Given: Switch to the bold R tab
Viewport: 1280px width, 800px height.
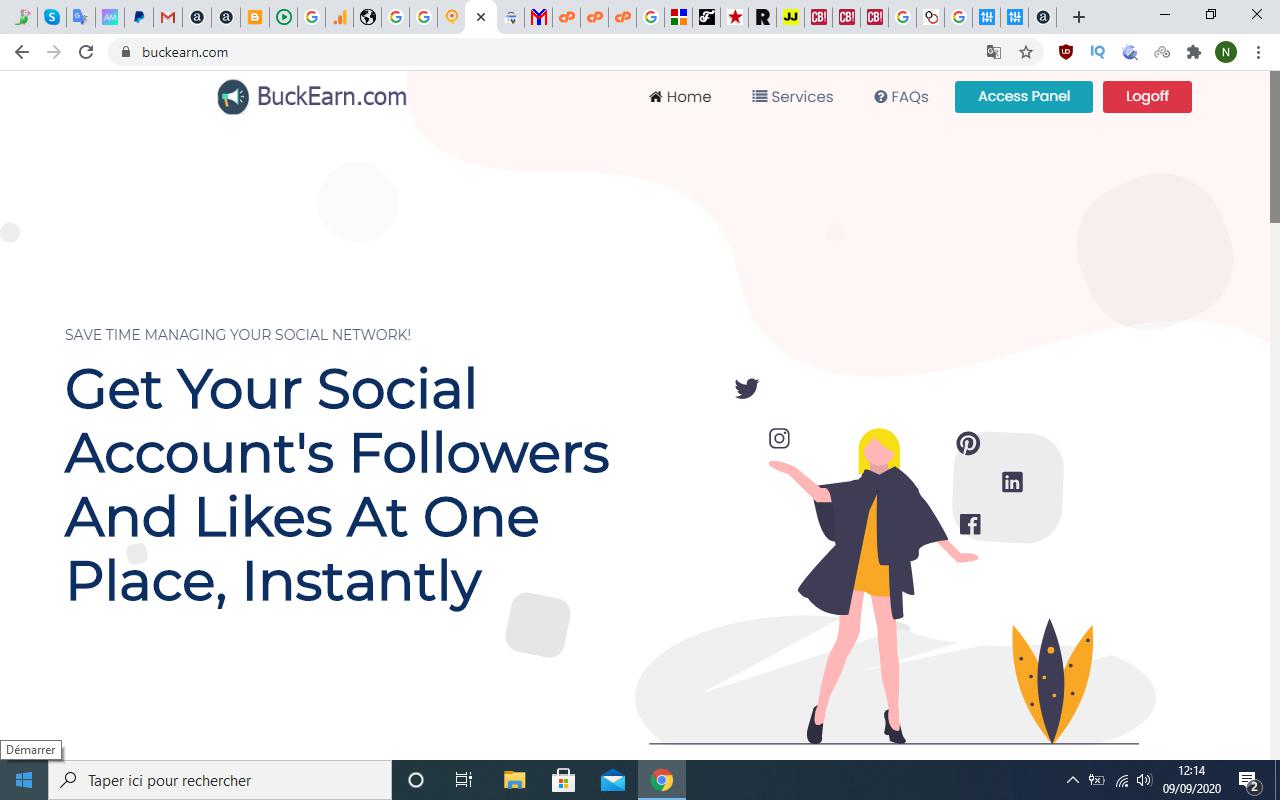Looking at the screenshot, I should [763, 17].
